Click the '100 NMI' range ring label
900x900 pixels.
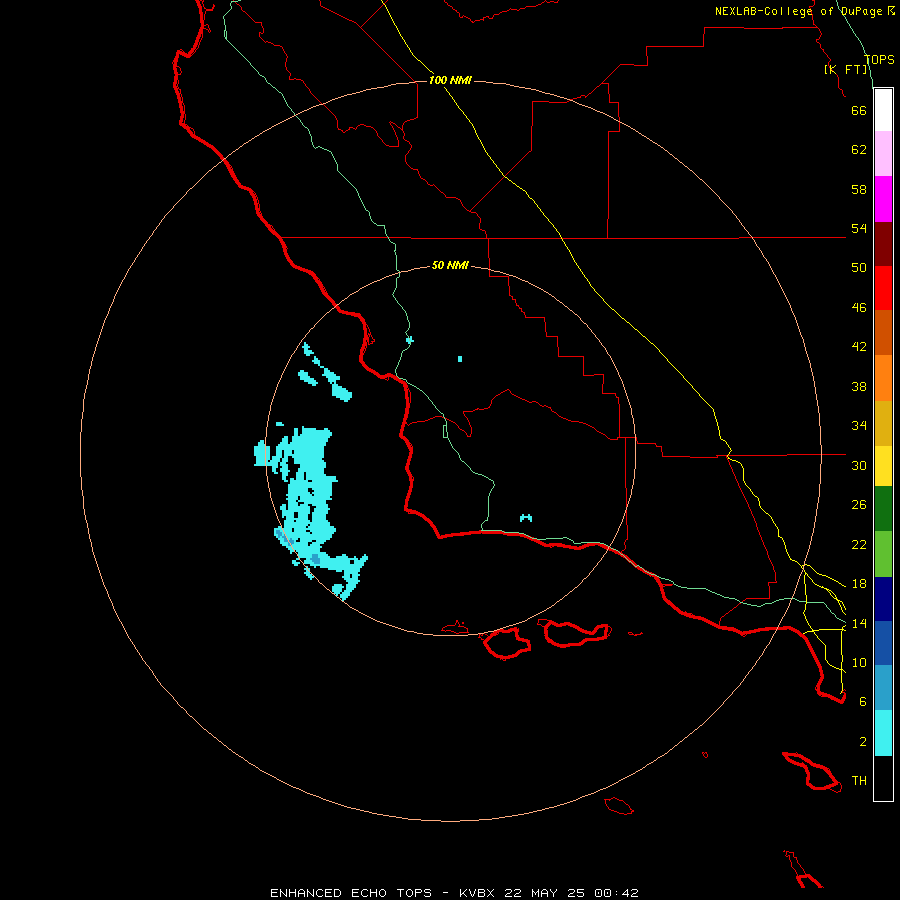click(x=450, y=80)
